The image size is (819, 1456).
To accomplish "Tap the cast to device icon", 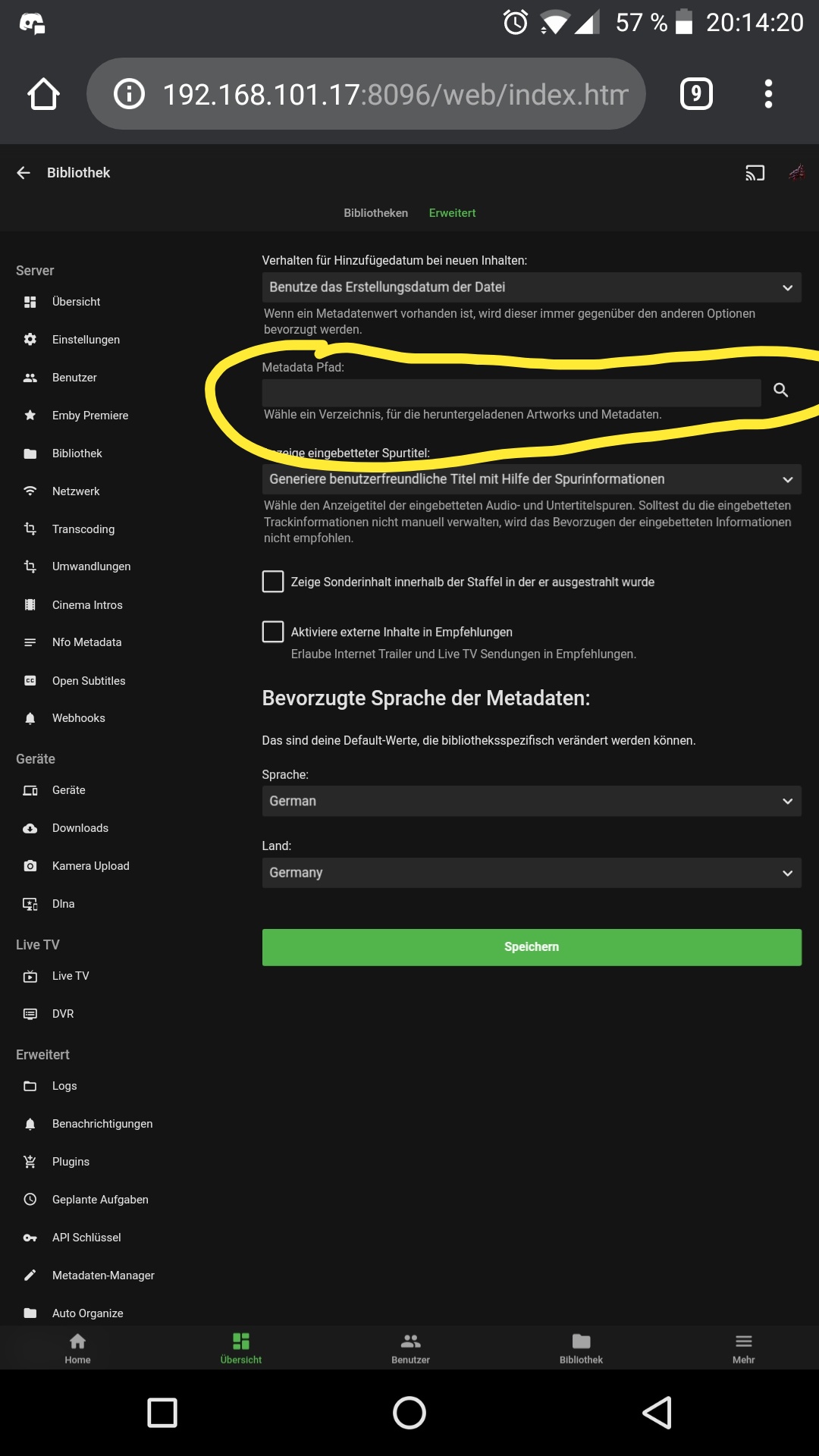I will (x=755, y=173).
